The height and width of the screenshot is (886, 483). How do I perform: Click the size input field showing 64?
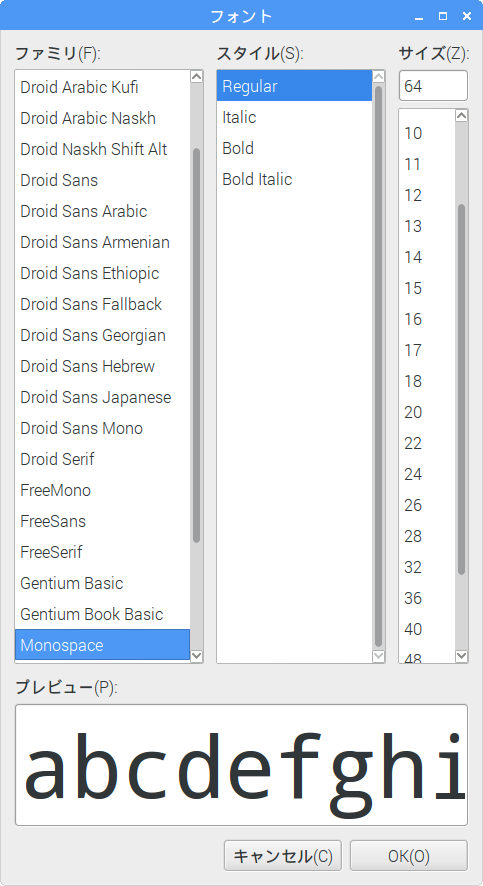(x=433, y=86)
